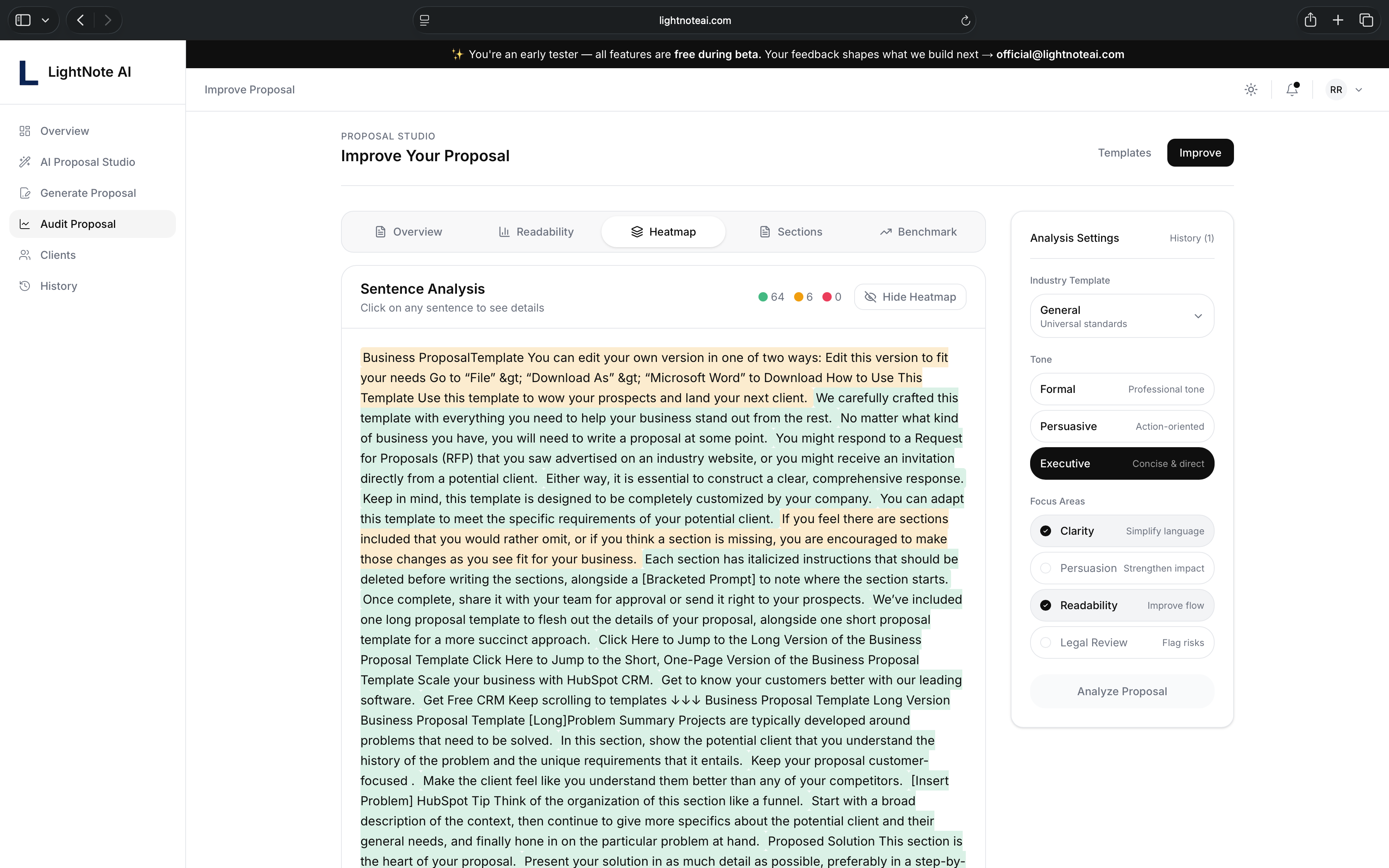Toggle the light/dark theme sun icon
Screen dimensions: 1389x868
(x=1251, y=90)
